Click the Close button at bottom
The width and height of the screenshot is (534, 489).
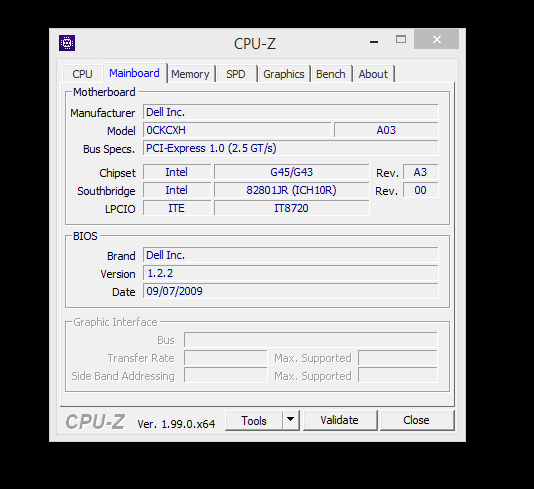(417, 420)
